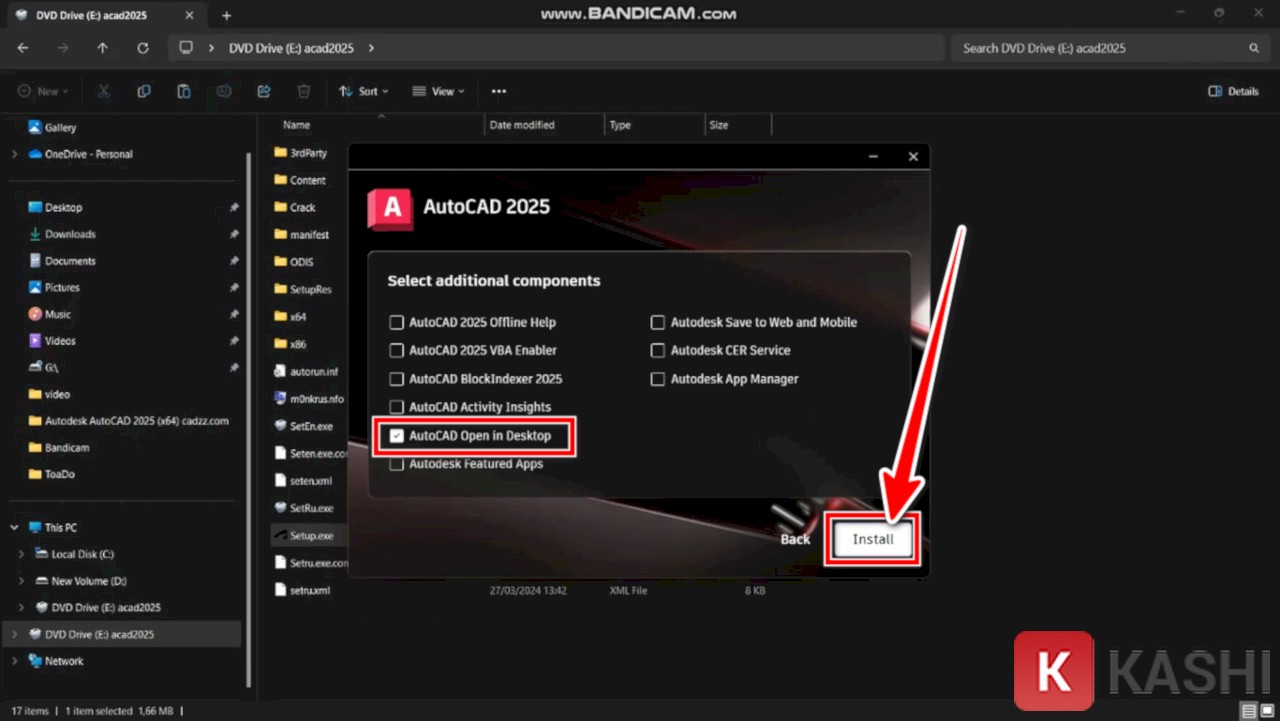Select Downloads in the sidebar
This screenshot has height=721, width=1280.
(70, 234)
